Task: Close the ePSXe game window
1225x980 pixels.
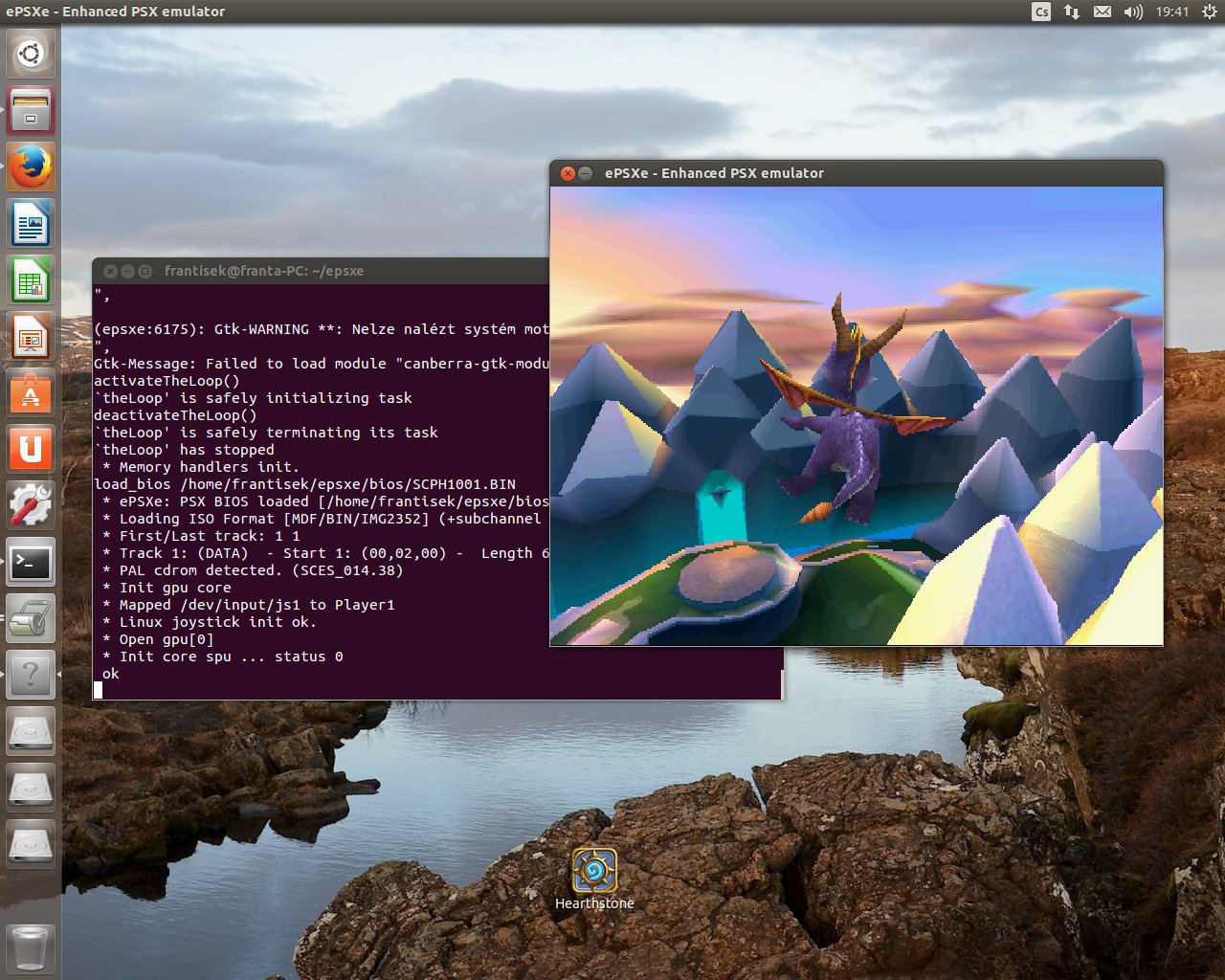Action: (x=568, y=173)
